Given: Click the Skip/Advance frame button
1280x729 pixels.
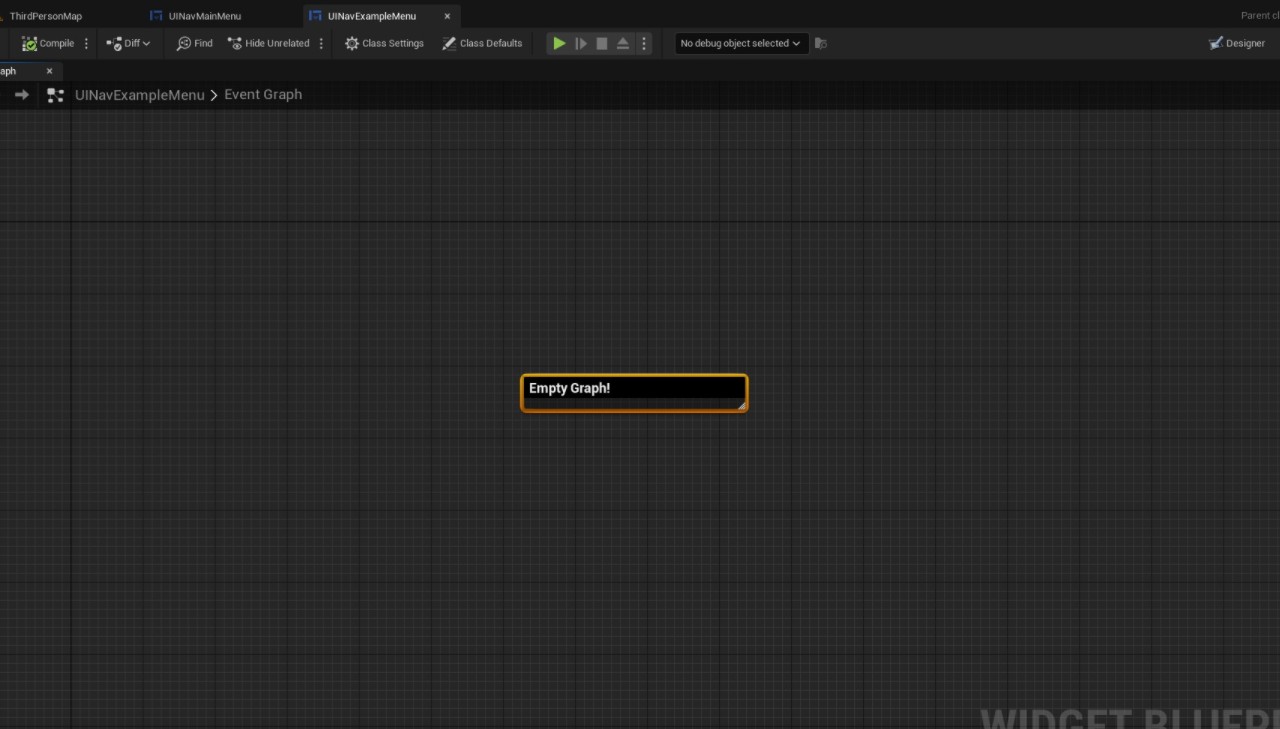Looking at the screenshot, I should tap(581, 43).
